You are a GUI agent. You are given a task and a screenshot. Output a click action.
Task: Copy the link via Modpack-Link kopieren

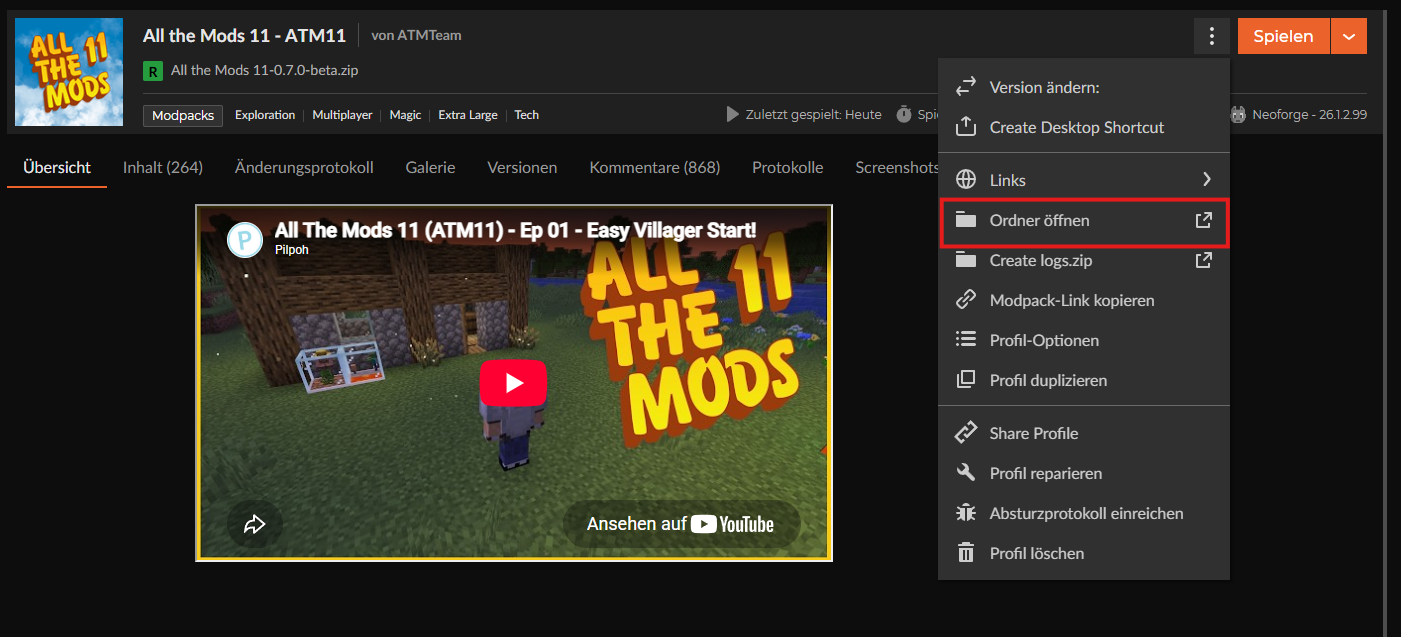tap(1084, 300)
